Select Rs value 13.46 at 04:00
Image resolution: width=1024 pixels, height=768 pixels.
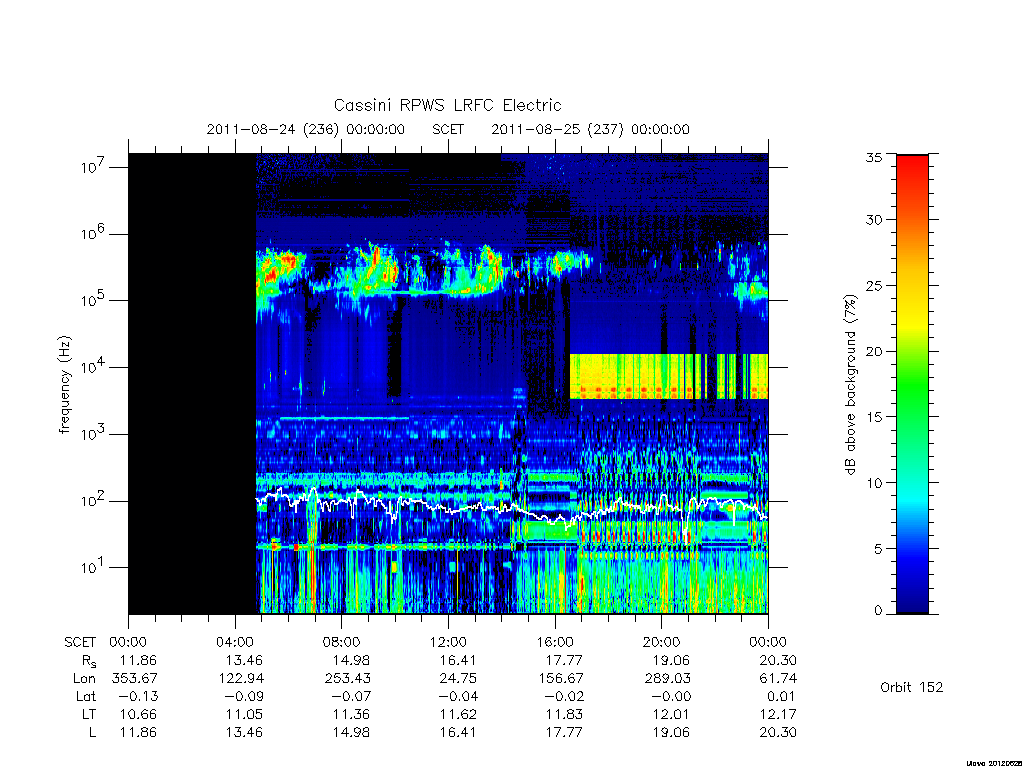click(x=244, y=661)
